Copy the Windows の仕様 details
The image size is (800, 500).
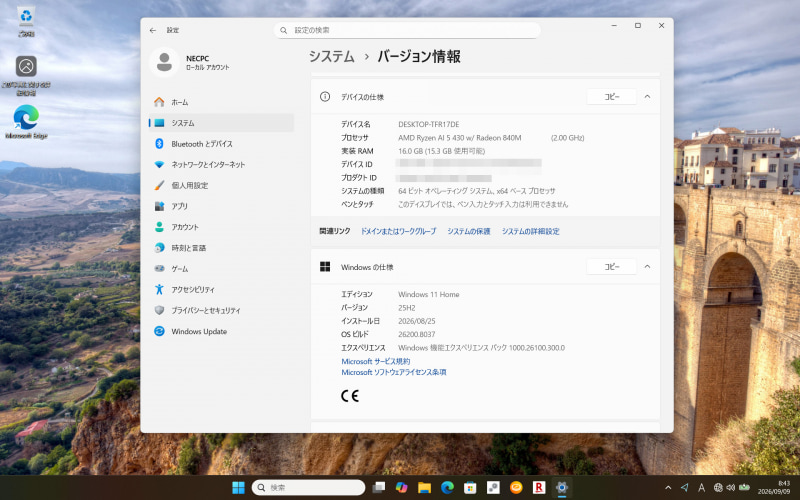[611, 267]
